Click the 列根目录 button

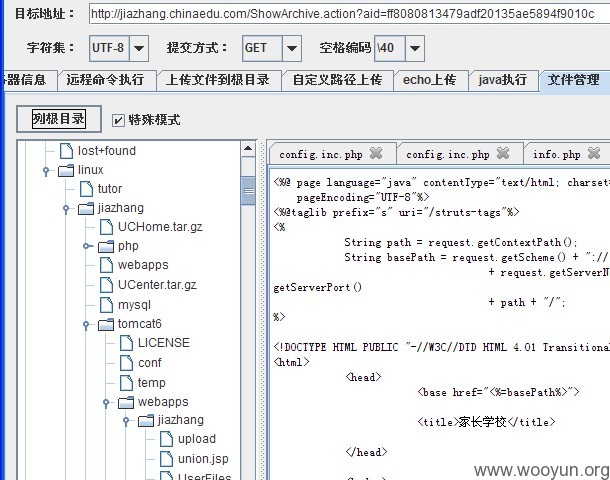coord(59,119)
